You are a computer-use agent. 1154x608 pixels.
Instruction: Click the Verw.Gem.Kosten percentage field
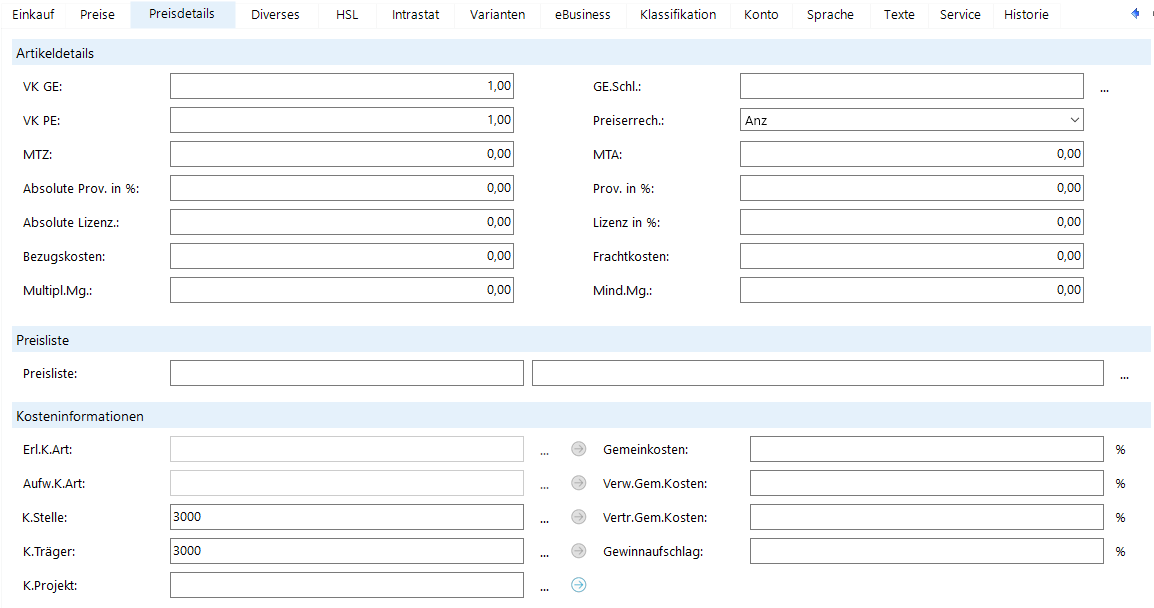click(x=927, y=483)
